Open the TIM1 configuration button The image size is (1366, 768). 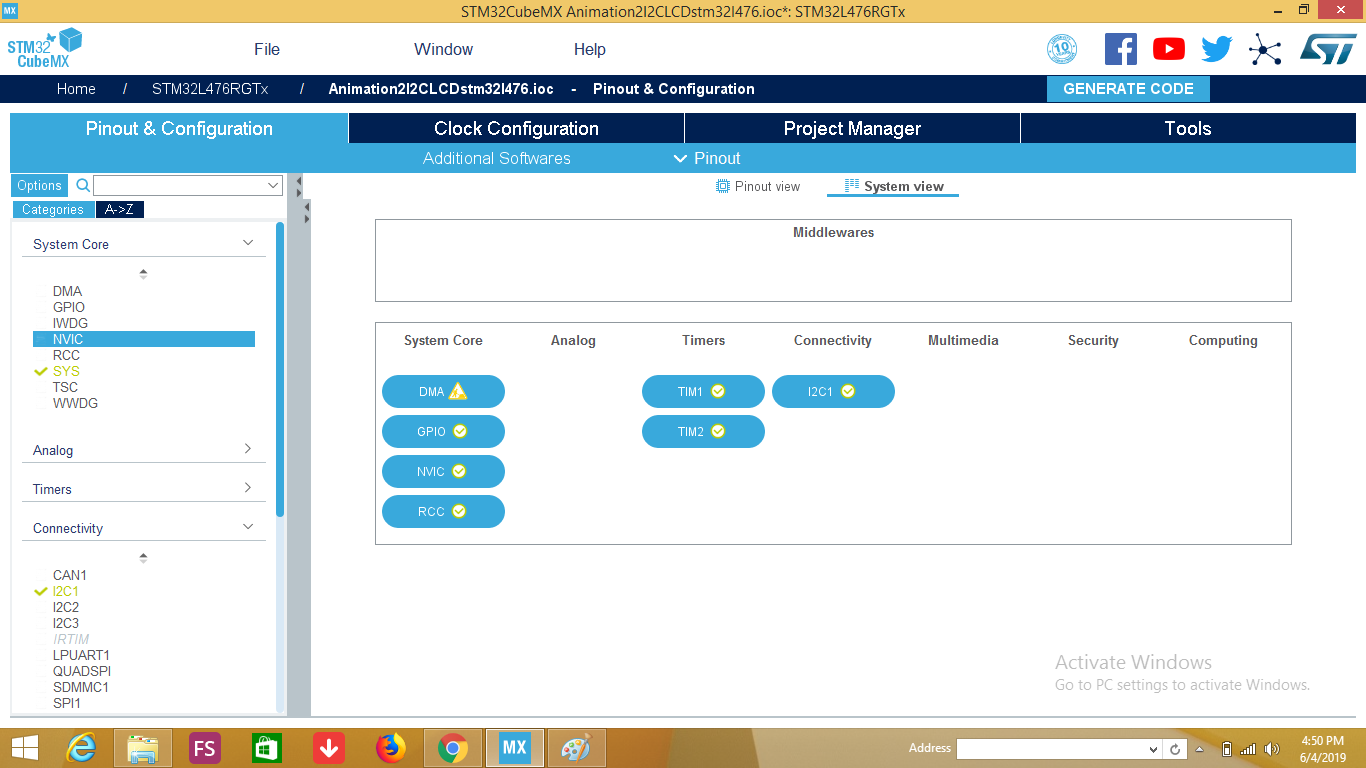click(703, 392)
